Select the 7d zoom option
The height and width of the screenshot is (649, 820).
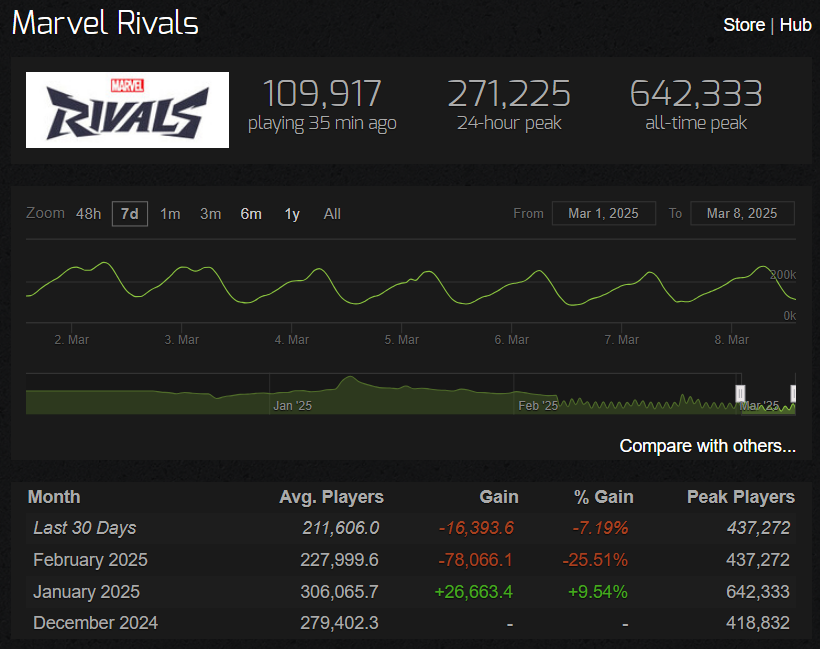(x=130, y=214)
